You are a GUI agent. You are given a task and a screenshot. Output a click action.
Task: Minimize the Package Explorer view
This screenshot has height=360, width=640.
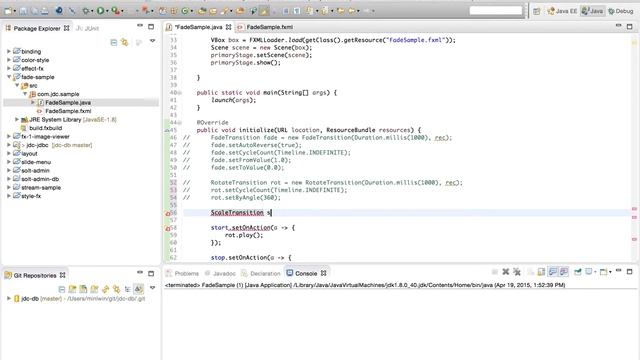[140, 26]
